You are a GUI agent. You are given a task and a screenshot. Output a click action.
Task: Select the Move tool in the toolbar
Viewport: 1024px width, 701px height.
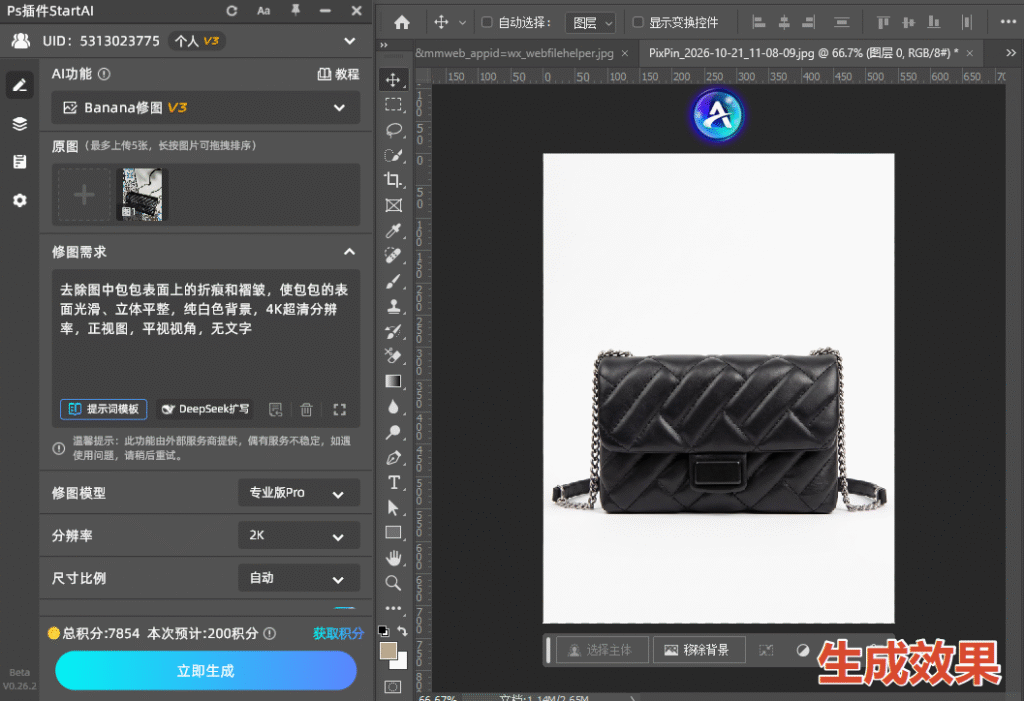pyautogui.click(x=393, y=80)
